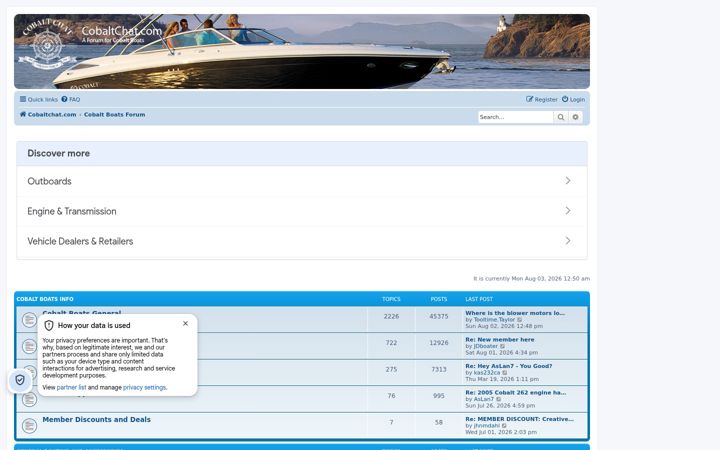Open 'Re: 2005 Cobalt 262 engine ha…' post

(516, 393)
